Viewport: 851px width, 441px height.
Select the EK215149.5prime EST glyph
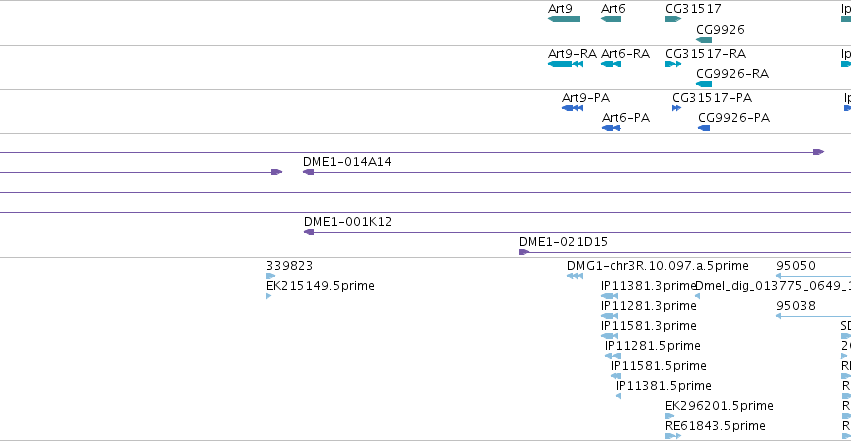tap(268, 296)
